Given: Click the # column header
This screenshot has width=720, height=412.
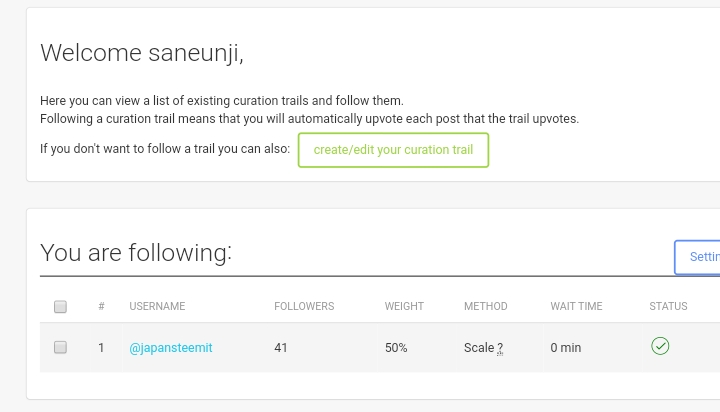Looking at the screenshot, I should click(101, 306).
